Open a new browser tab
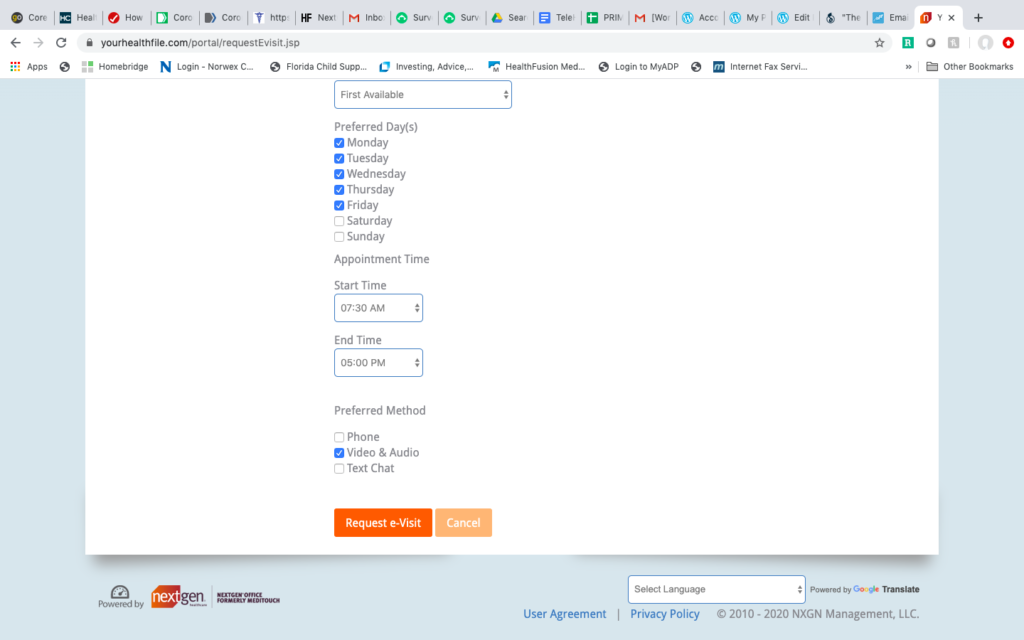This screenshot has height=640, width=1024. (978, 18)
